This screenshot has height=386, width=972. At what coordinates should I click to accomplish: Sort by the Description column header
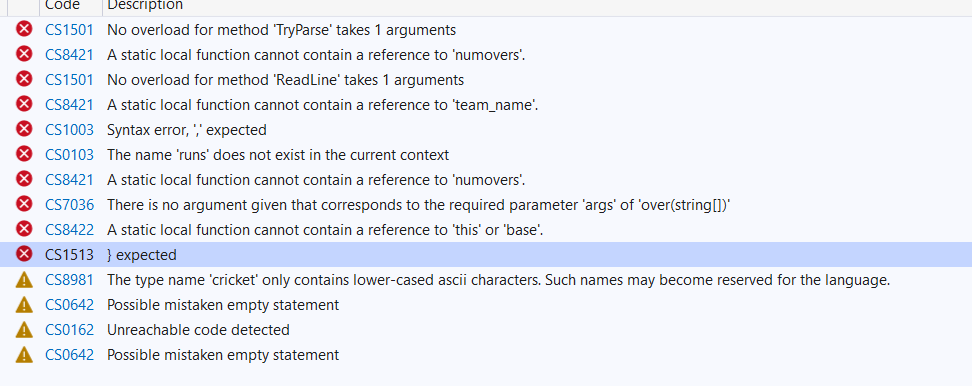coord(145,5)
